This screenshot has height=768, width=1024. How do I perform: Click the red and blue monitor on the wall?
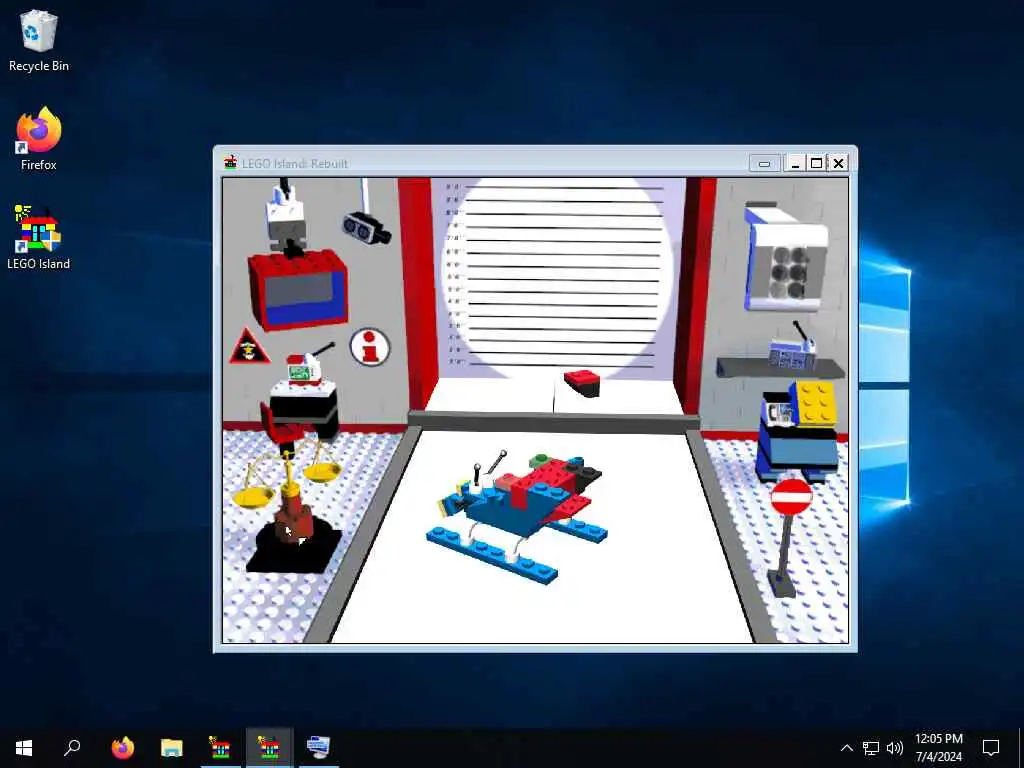(x=298, y=290)
